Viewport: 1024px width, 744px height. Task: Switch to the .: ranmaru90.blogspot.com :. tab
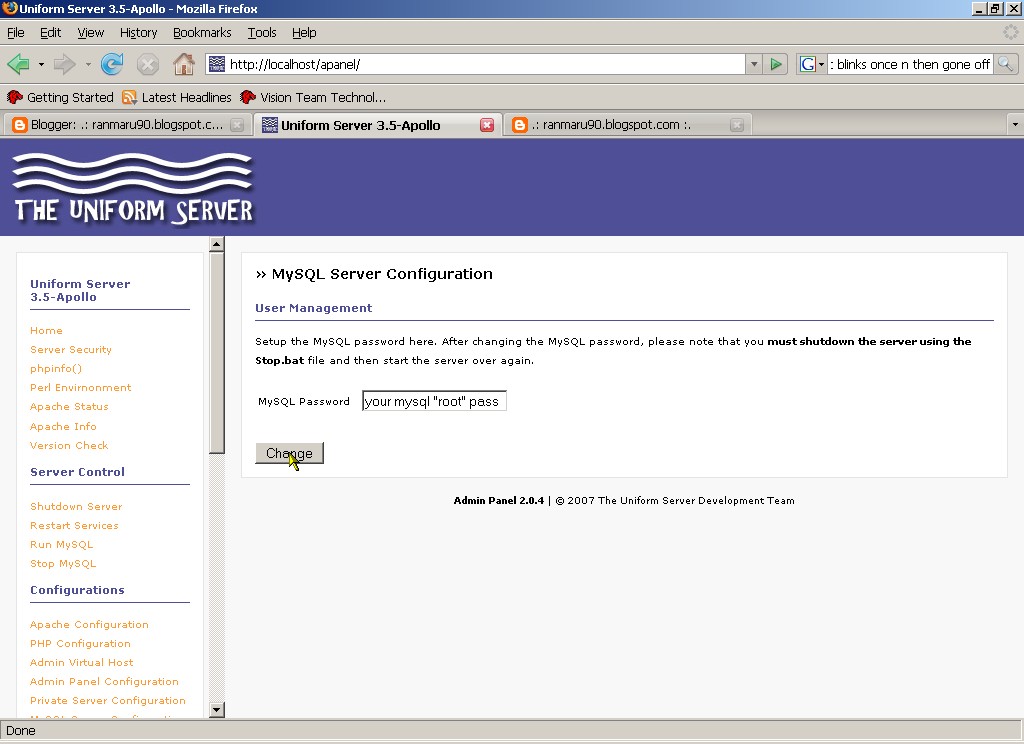tap(628, 125)
